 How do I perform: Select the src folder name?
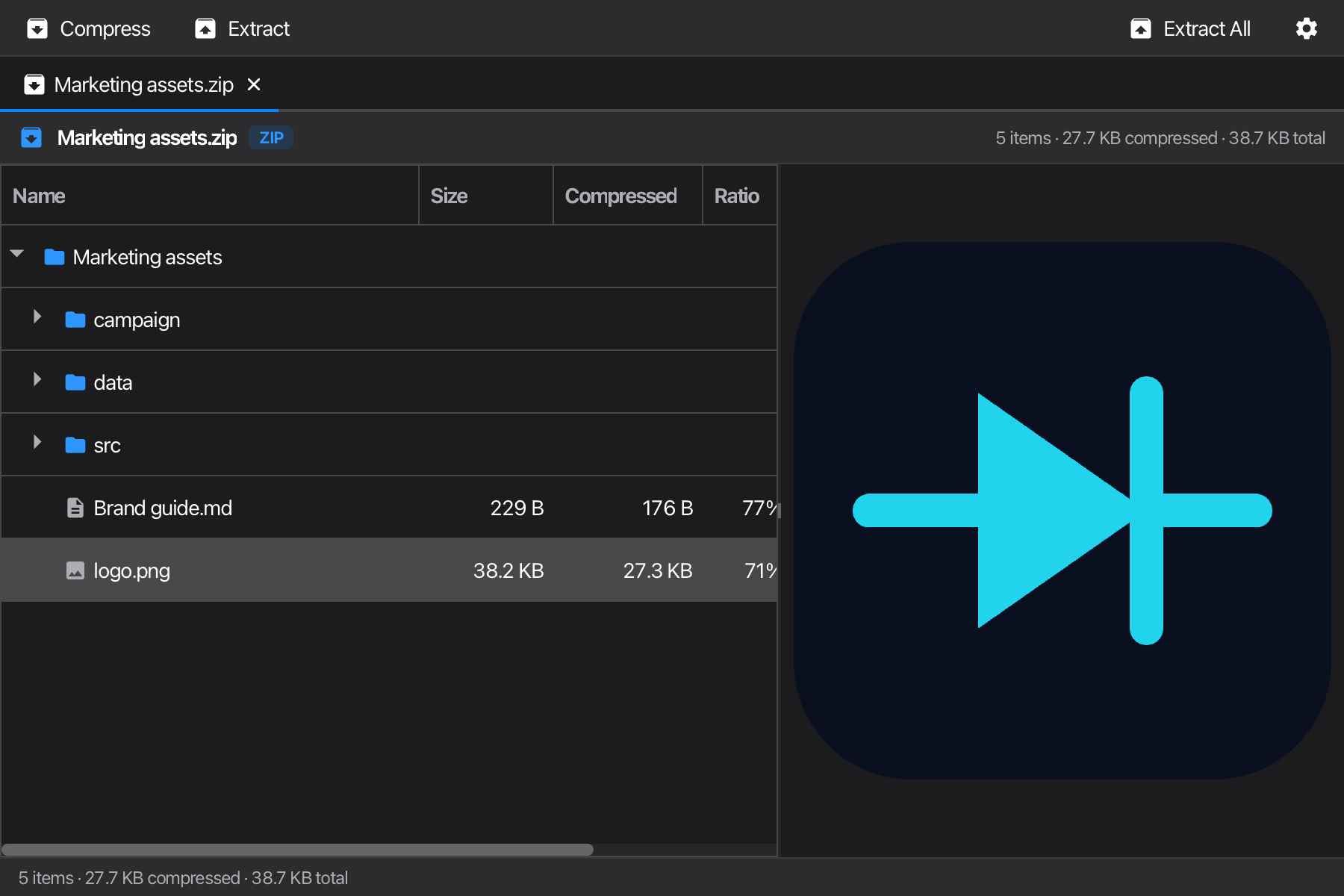point(107,446)
